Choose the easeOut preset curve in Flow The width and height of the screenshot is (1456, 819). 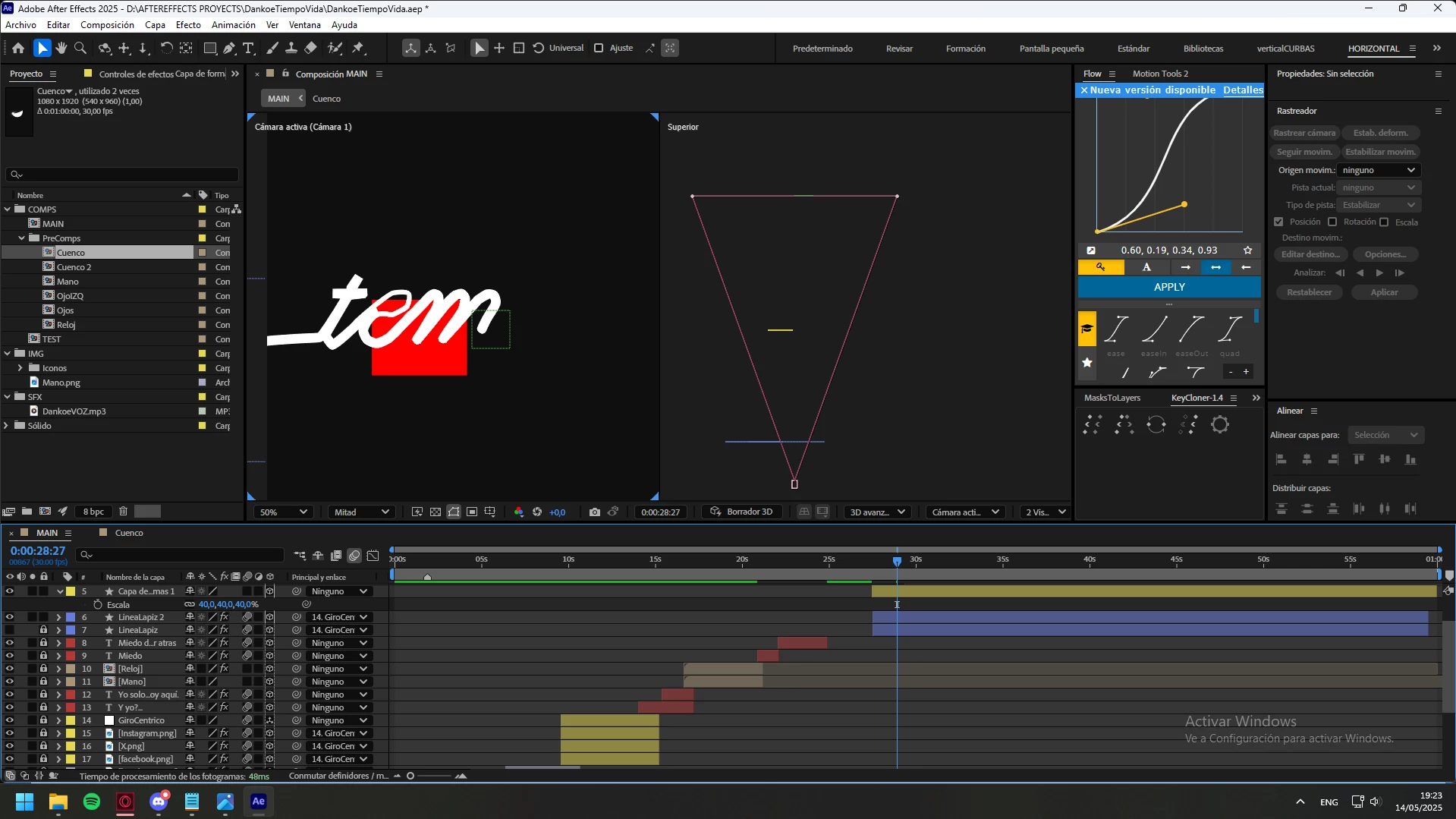point(1192,329)
